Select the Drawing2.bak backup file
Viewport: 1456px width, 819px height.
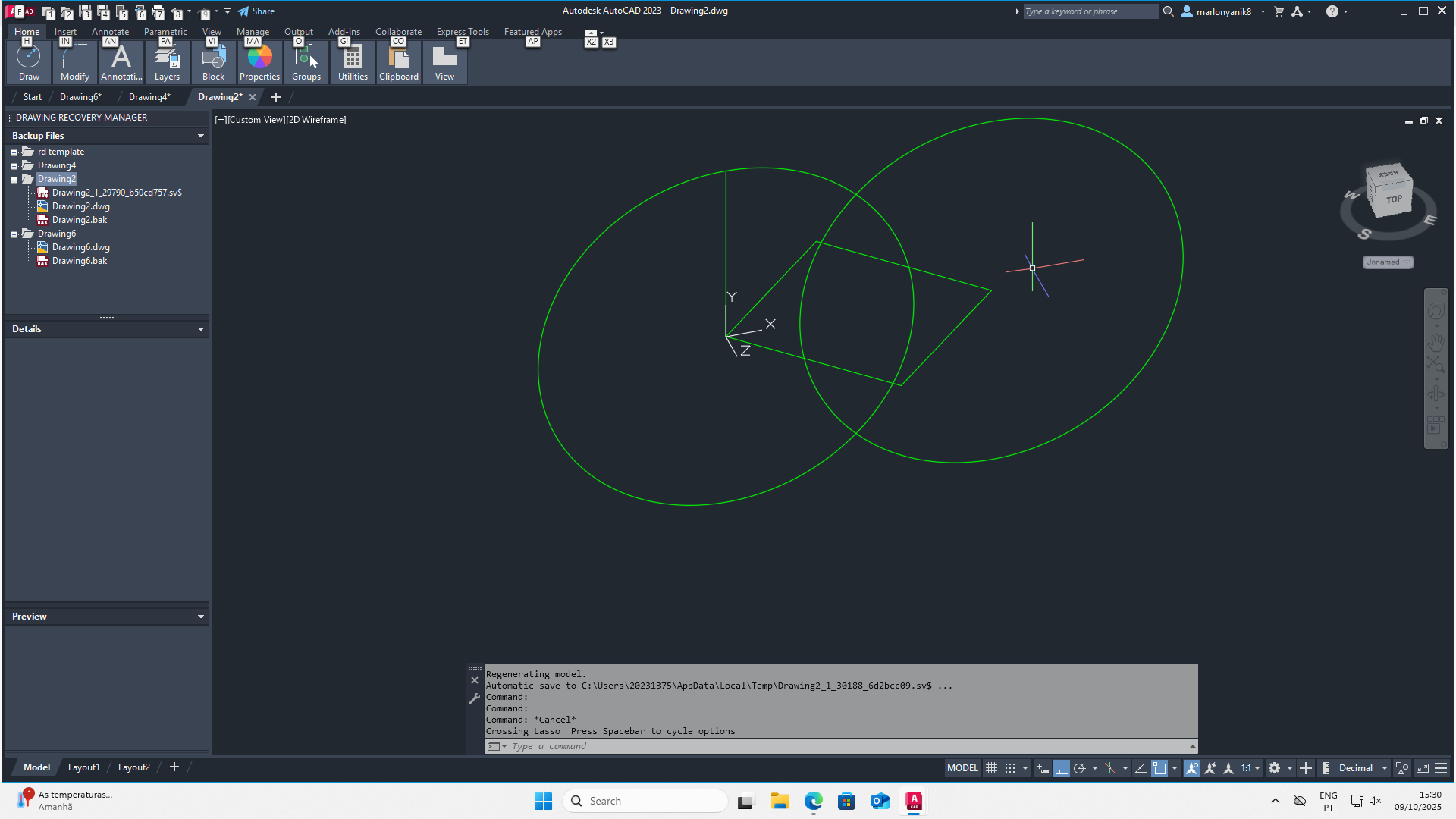click(80, 220)
